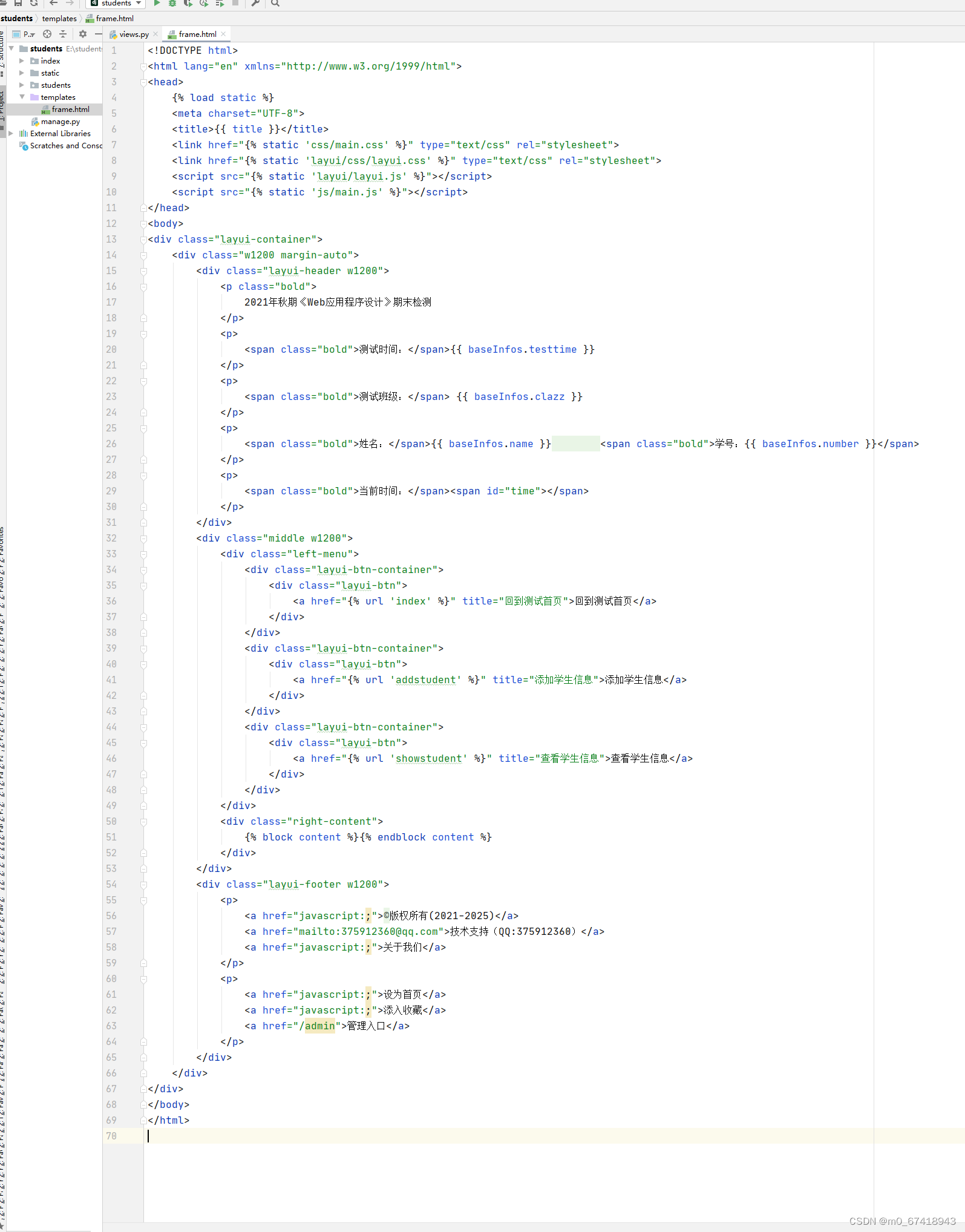
Task: Fold the head tag at line 3
Action: [143, 82]
